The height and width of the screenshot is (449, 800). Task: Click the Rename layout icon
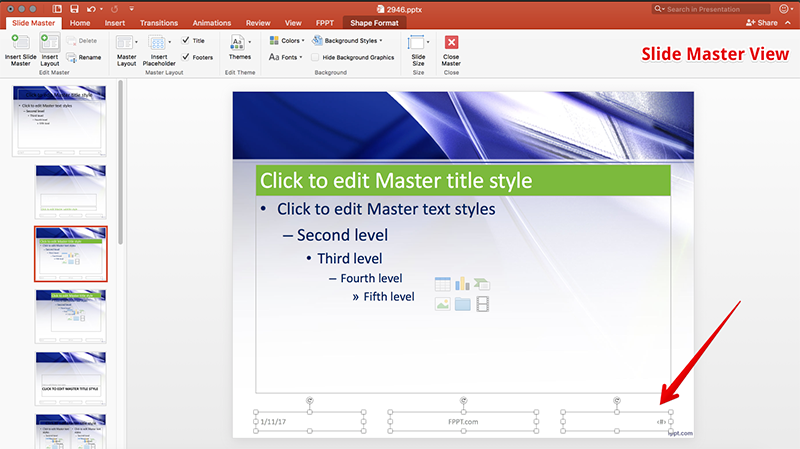(x=72, y=57)
